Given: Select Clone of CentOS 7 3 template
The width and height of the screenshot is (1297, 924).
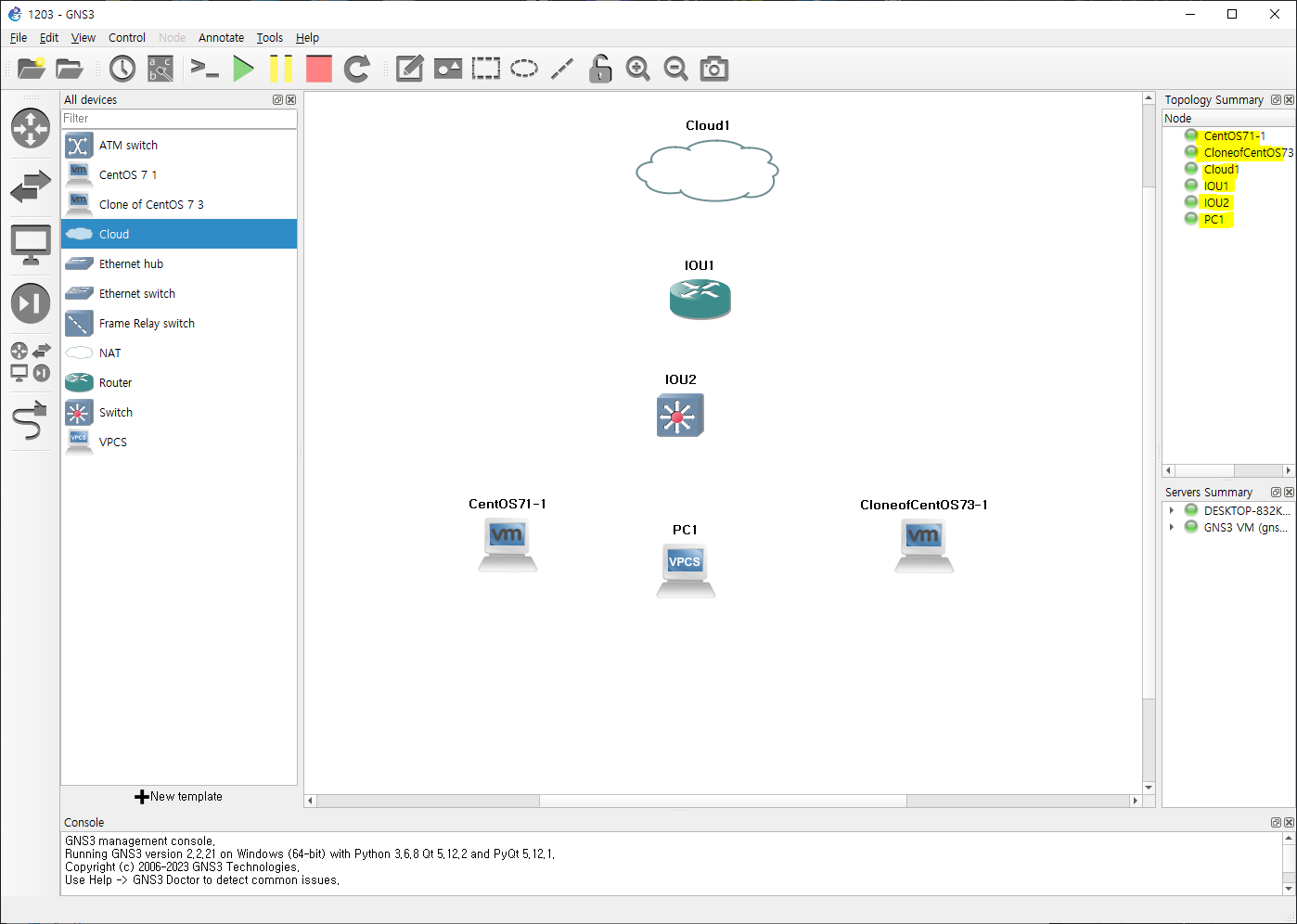Looking at the screenshot, I should pyautogui.click(x=179, y=205).
